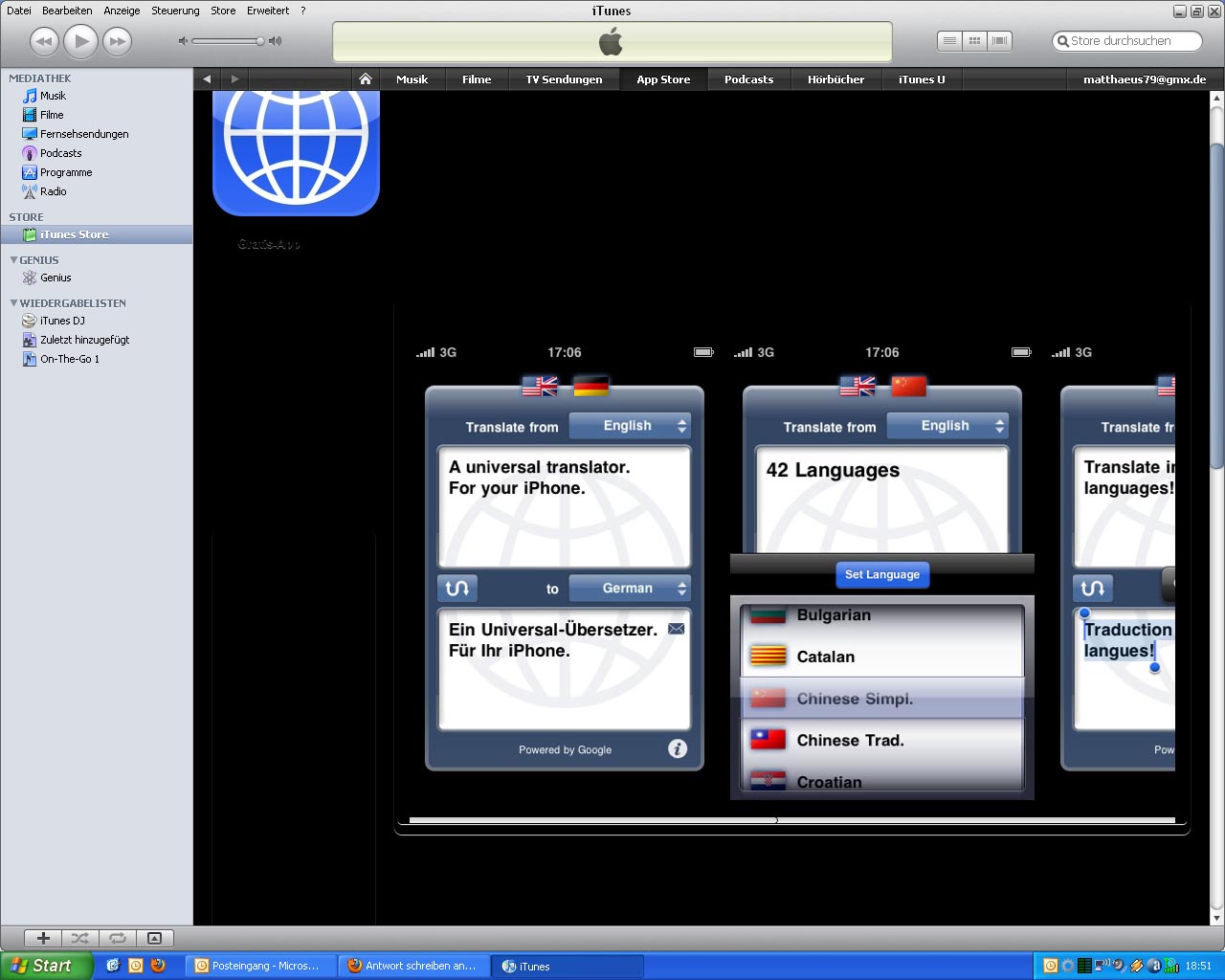This screenshot has width=1225, height=980.
Task: Switch to grid view
Action: pos(974,41)
